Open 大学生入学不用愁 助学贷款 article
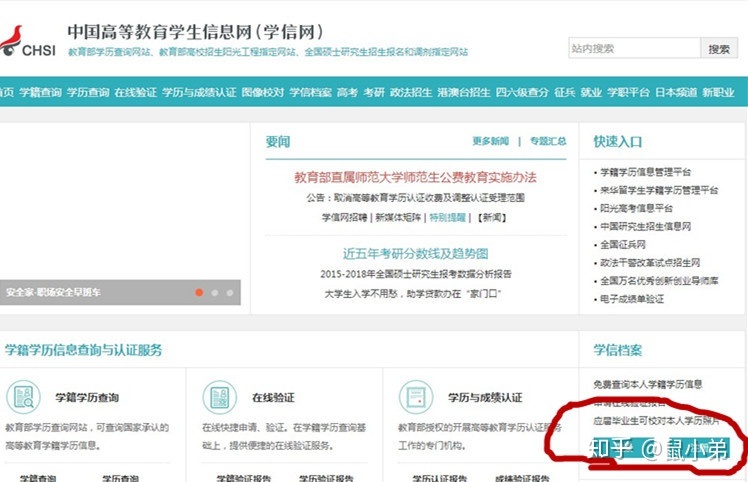This screenshot has height=482, width=748. click(413, 294)
